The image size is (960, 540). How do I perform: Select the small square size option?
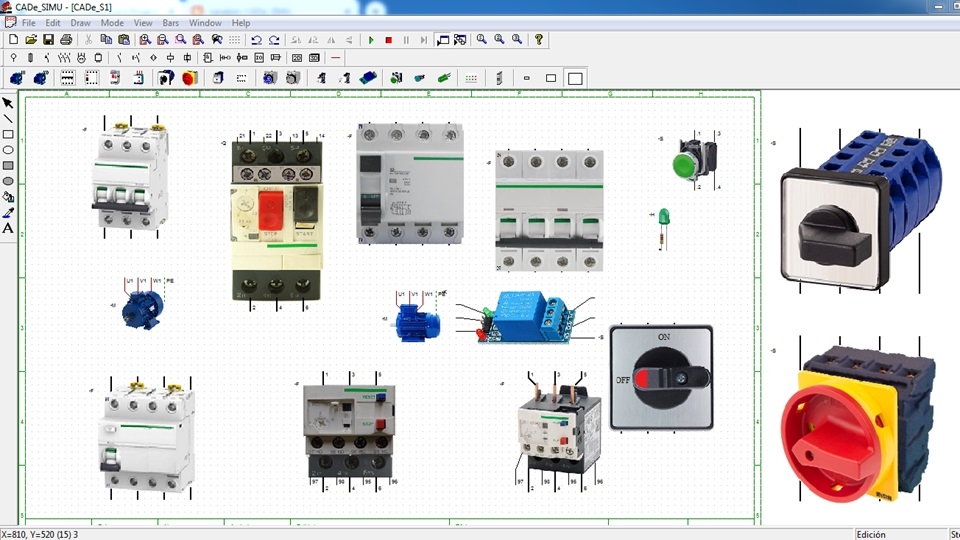click(527, 78)
